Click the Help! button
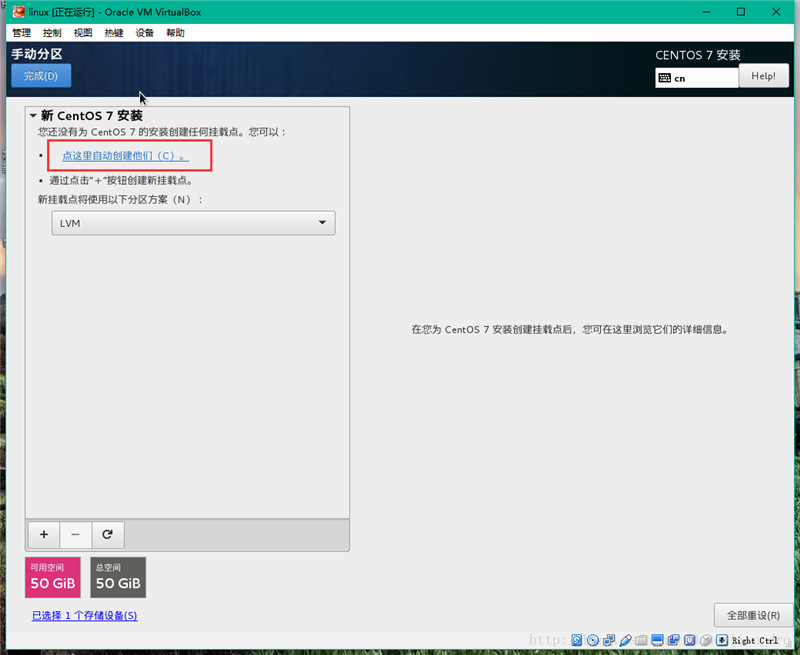 click(763, 76)
